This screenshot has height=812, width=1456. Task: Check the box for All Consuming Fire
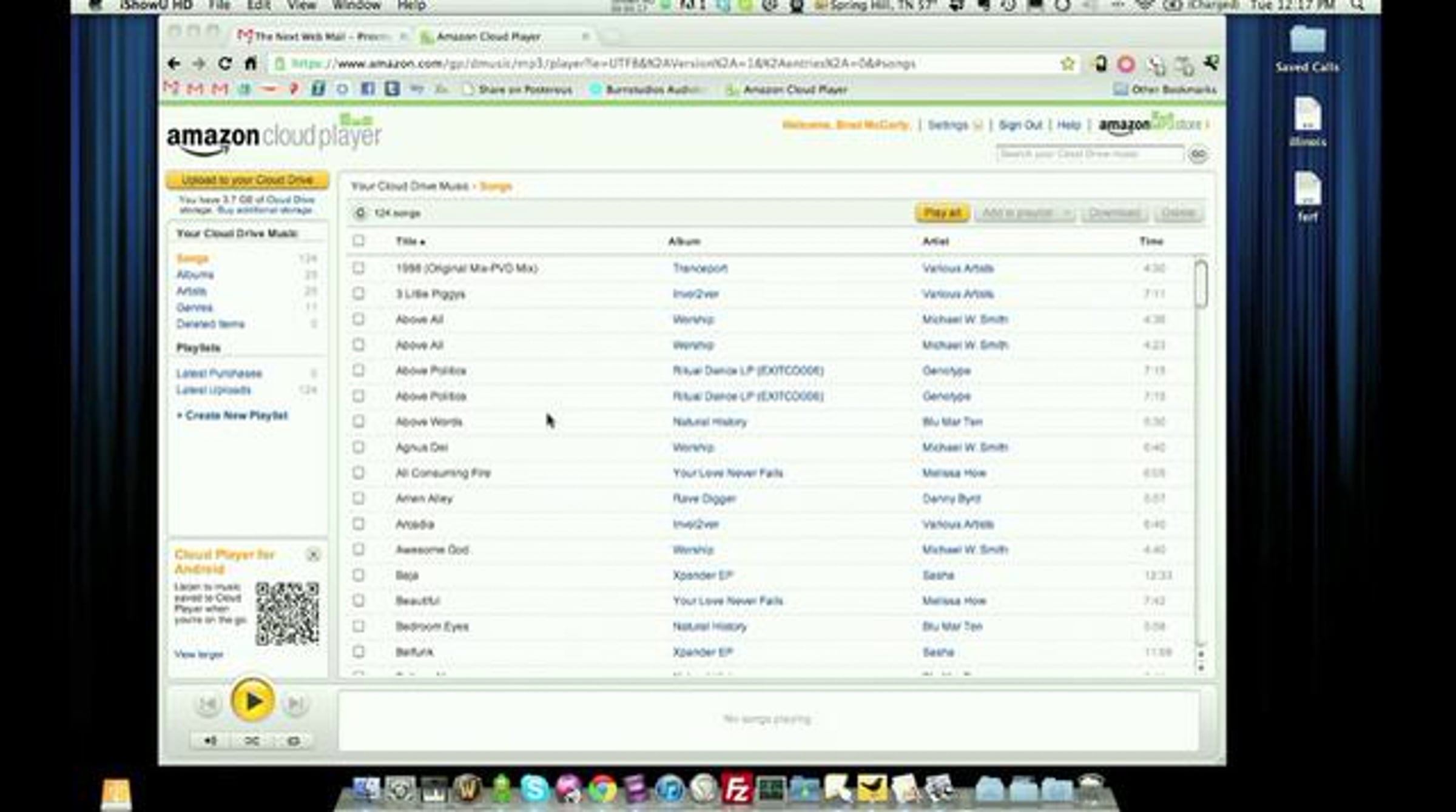click(359, 472)
